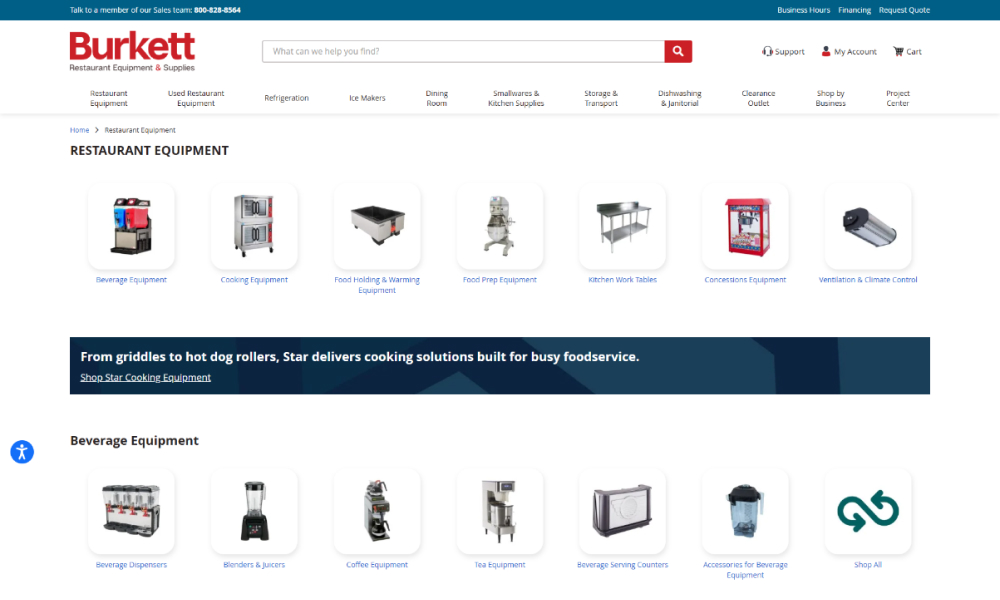Viewport: 1000px width, 600px height.
Task: Open the Shop by Business menu
Action: tap(830, 97)
